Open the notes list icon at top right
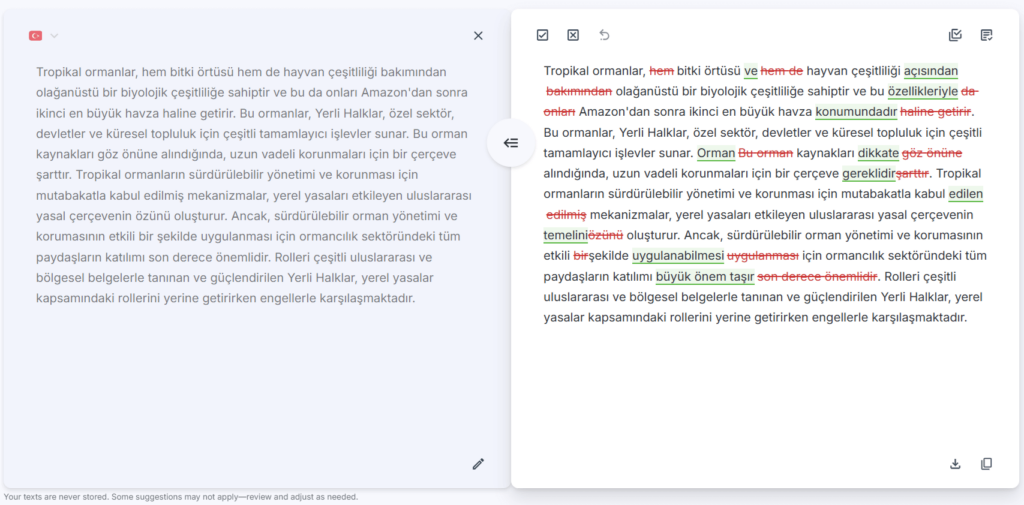 tap(987, 35)
